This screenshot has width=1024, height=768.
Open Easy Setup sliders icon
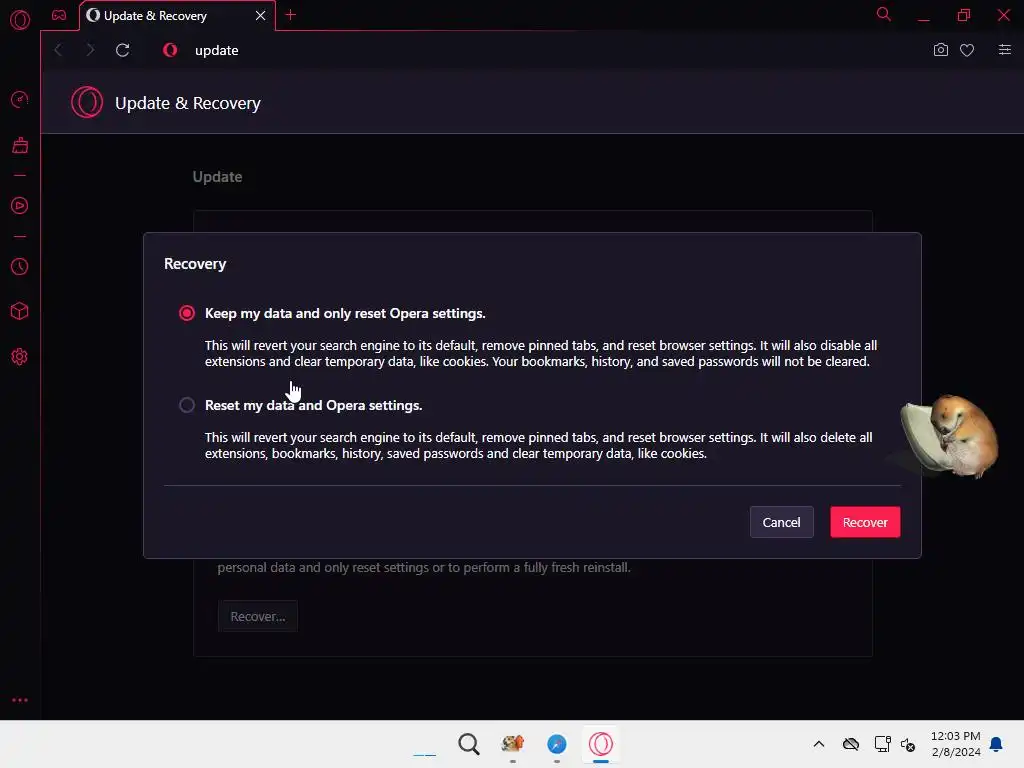tap(1004, 50)
